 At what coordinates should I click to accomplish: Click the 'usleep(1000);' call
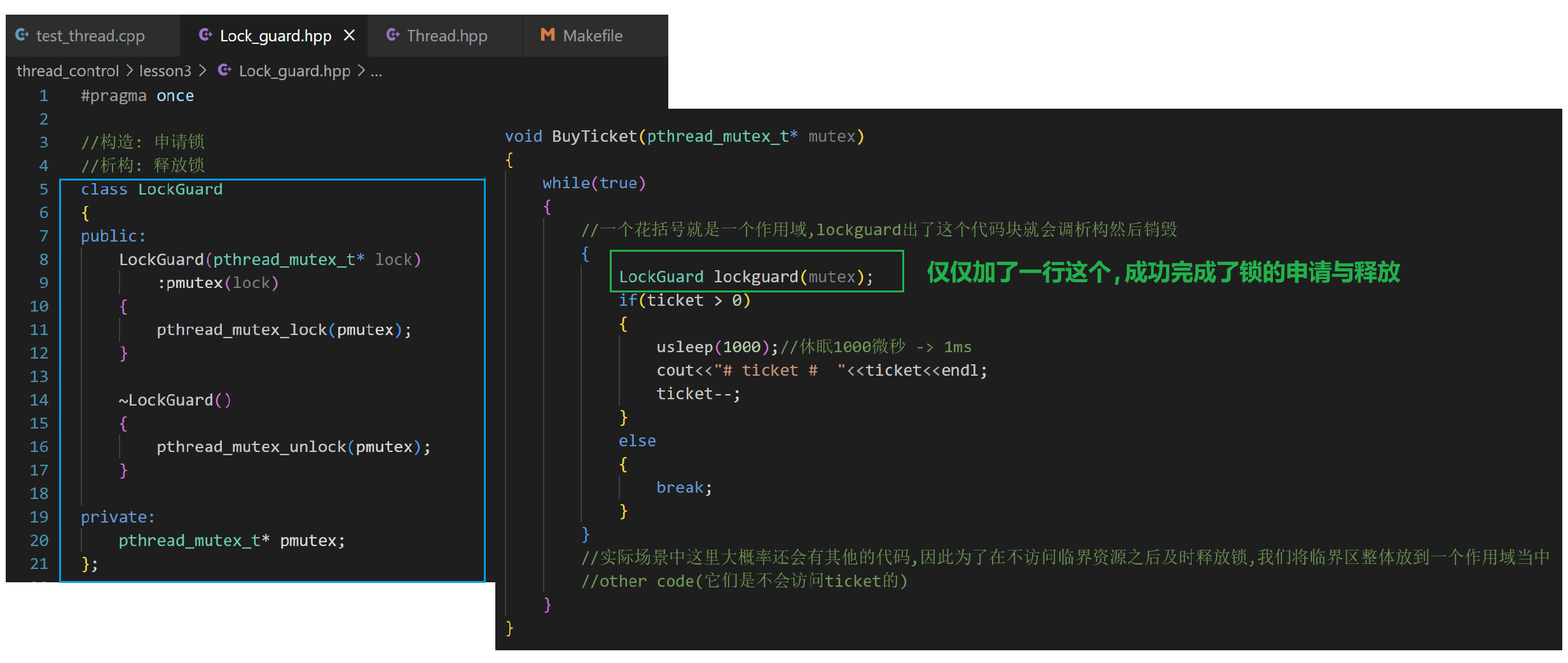[717, 347]
